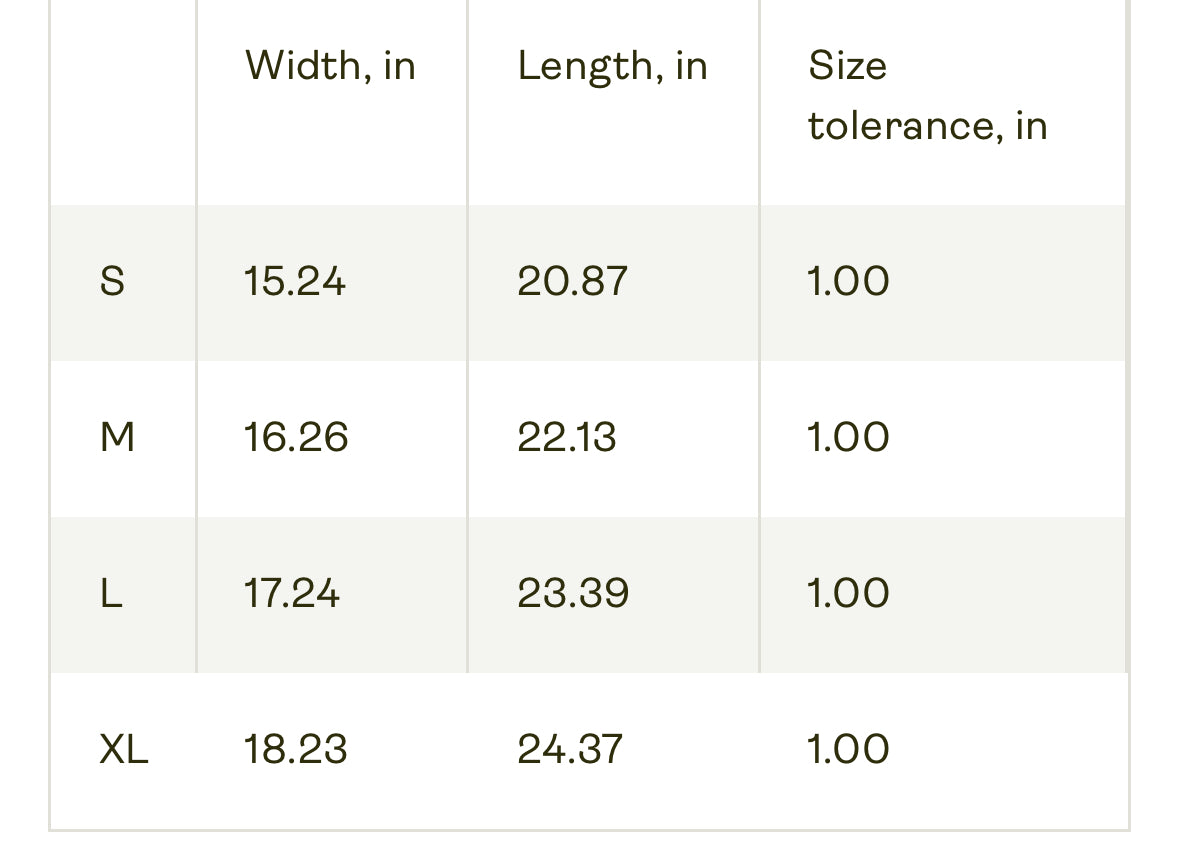Click the 18.23 width value
Image resolution: width=1179 pixels, height=847 pixels.
click(296, 750)
